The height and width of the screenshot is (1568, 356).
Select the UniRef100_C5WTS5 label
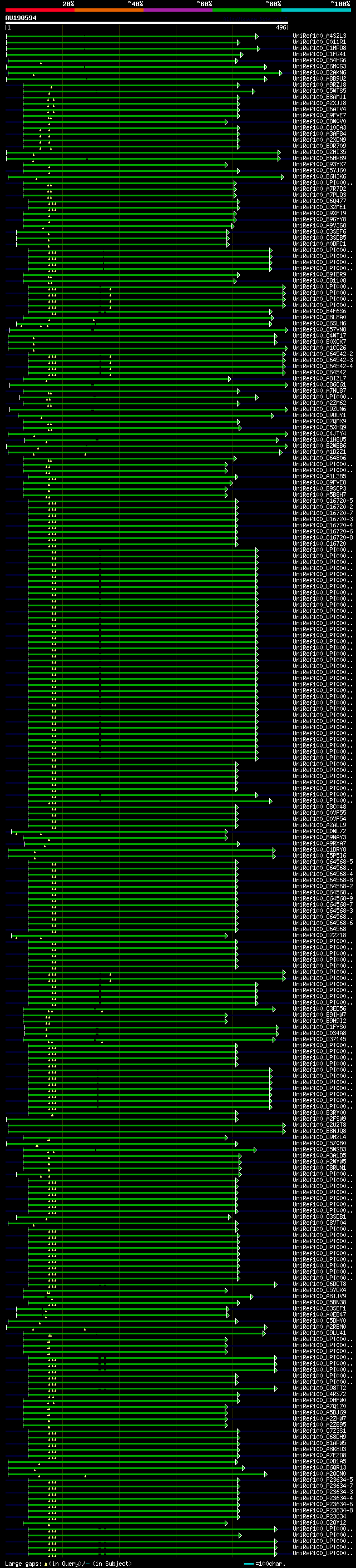click(x=319, y=91)
